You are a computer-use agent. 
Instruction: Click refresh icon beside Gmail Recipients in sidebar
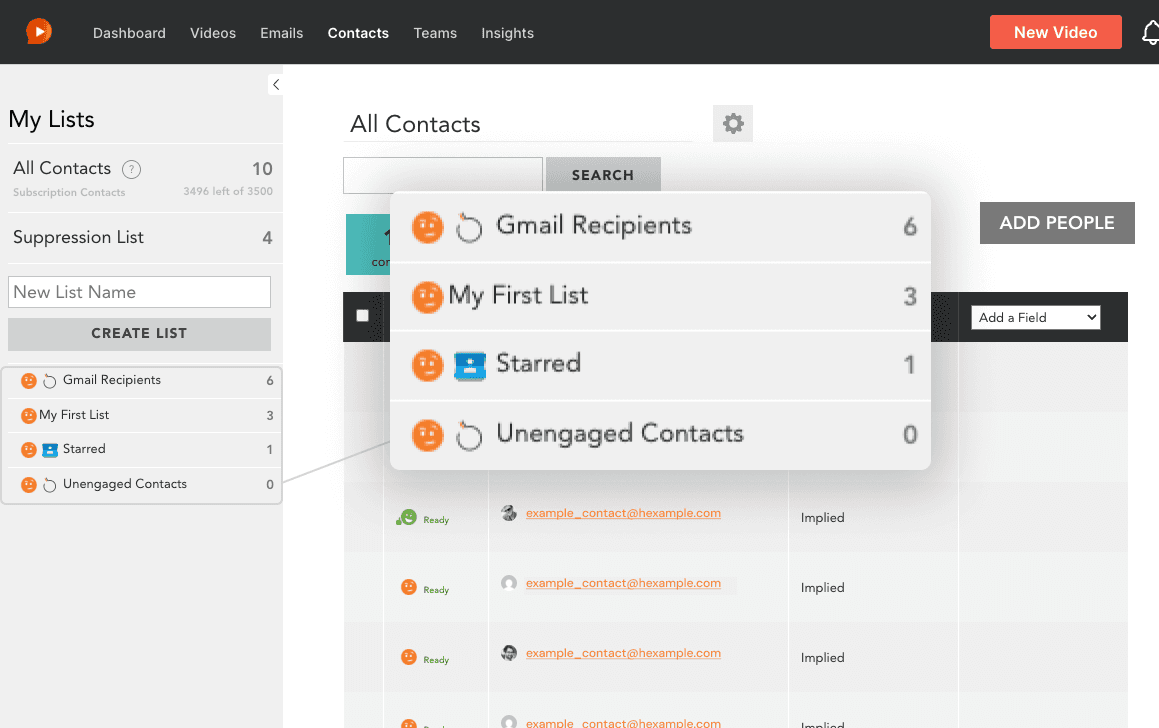(50, 381)
